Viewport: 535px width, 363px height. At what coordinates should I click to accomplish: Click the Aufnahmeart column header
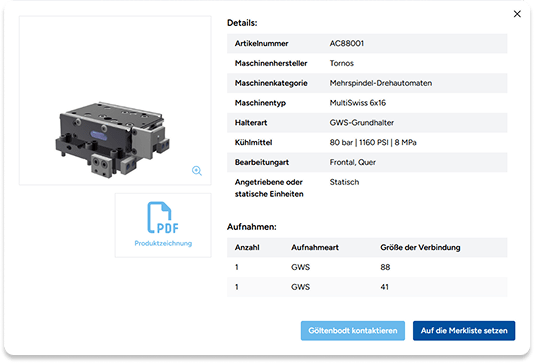[315, 247]
